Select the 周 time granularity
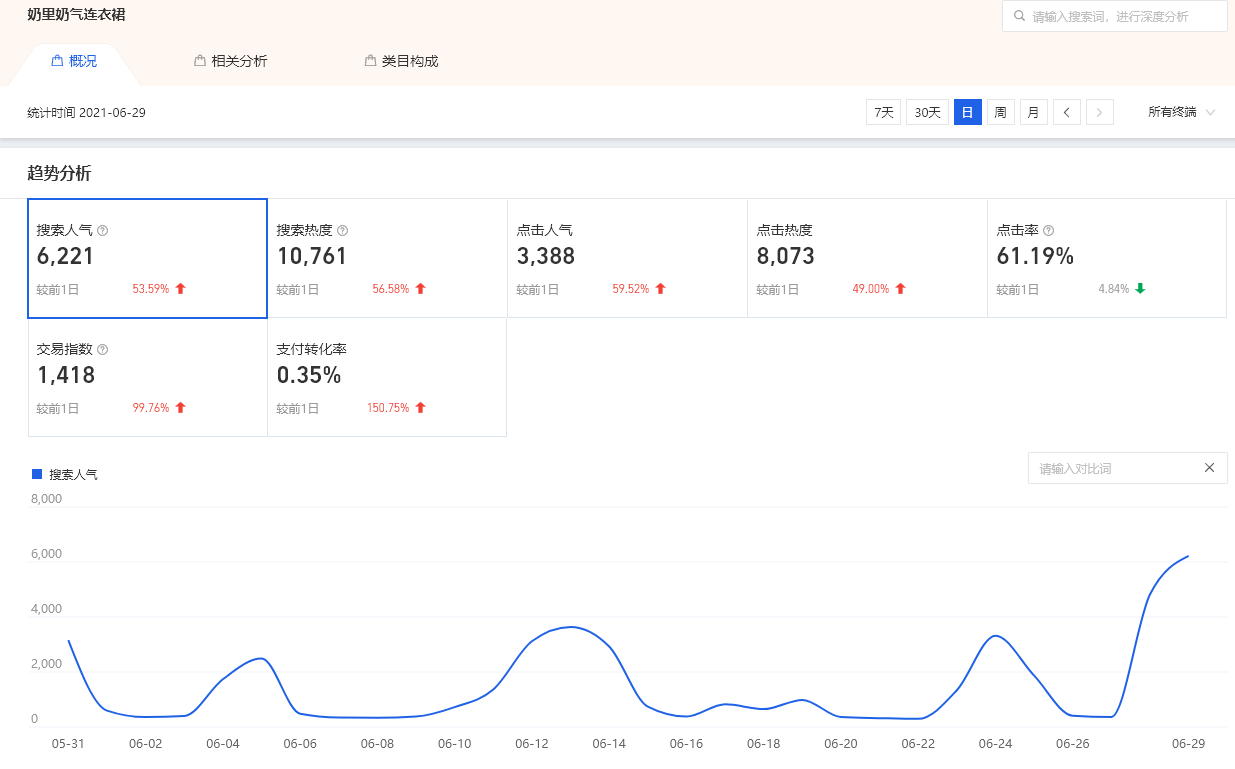The width and height of the screenshot is (1235, 769). 1001,112
